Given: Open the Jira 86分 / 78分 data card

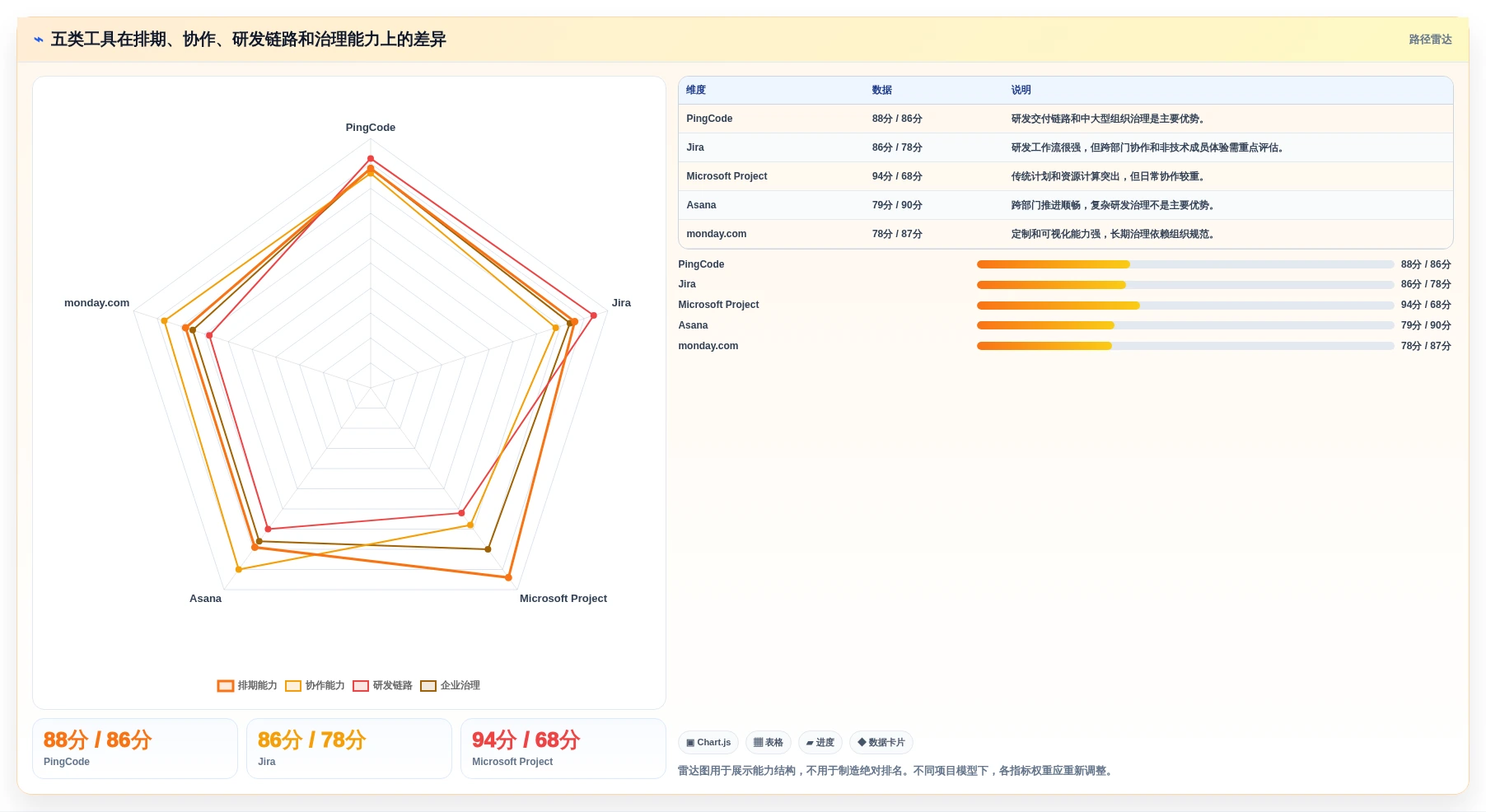Looking at the screenshot, I should pos(349,749).
